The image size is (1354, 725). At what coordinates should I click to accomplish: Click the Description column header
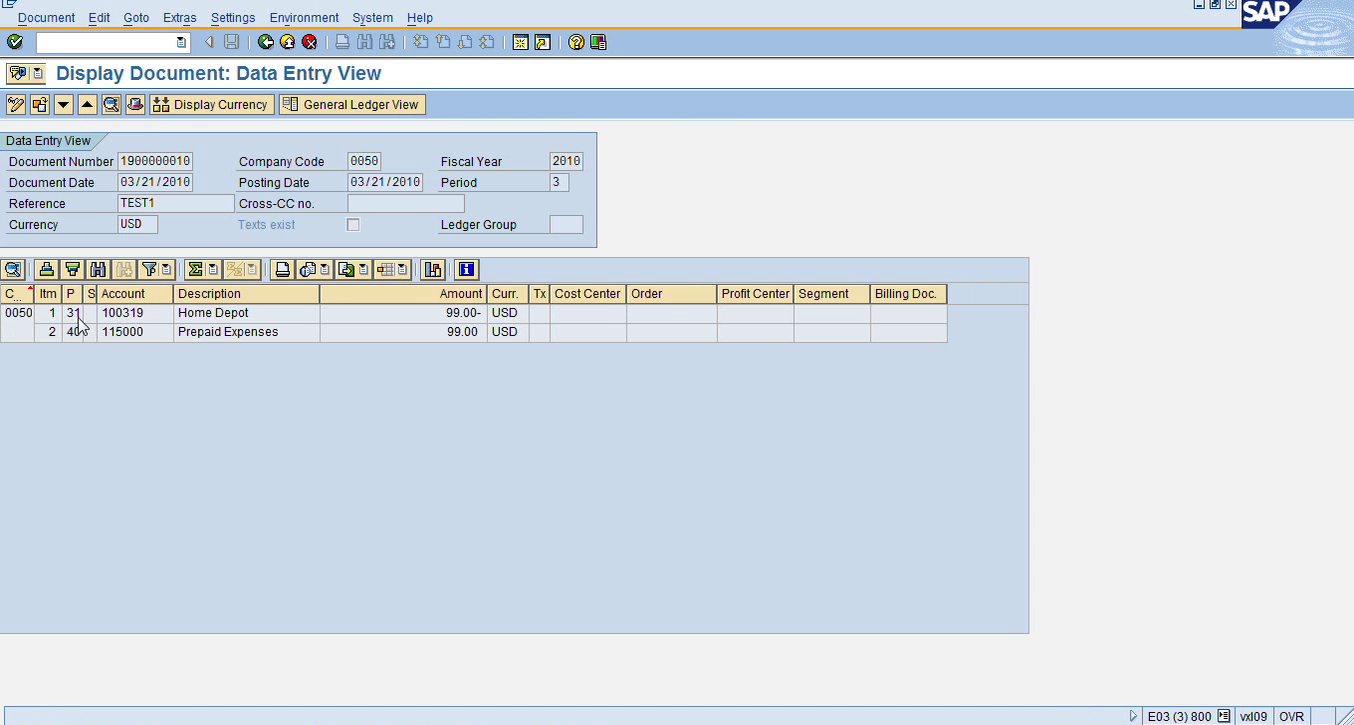pos(247,294)
